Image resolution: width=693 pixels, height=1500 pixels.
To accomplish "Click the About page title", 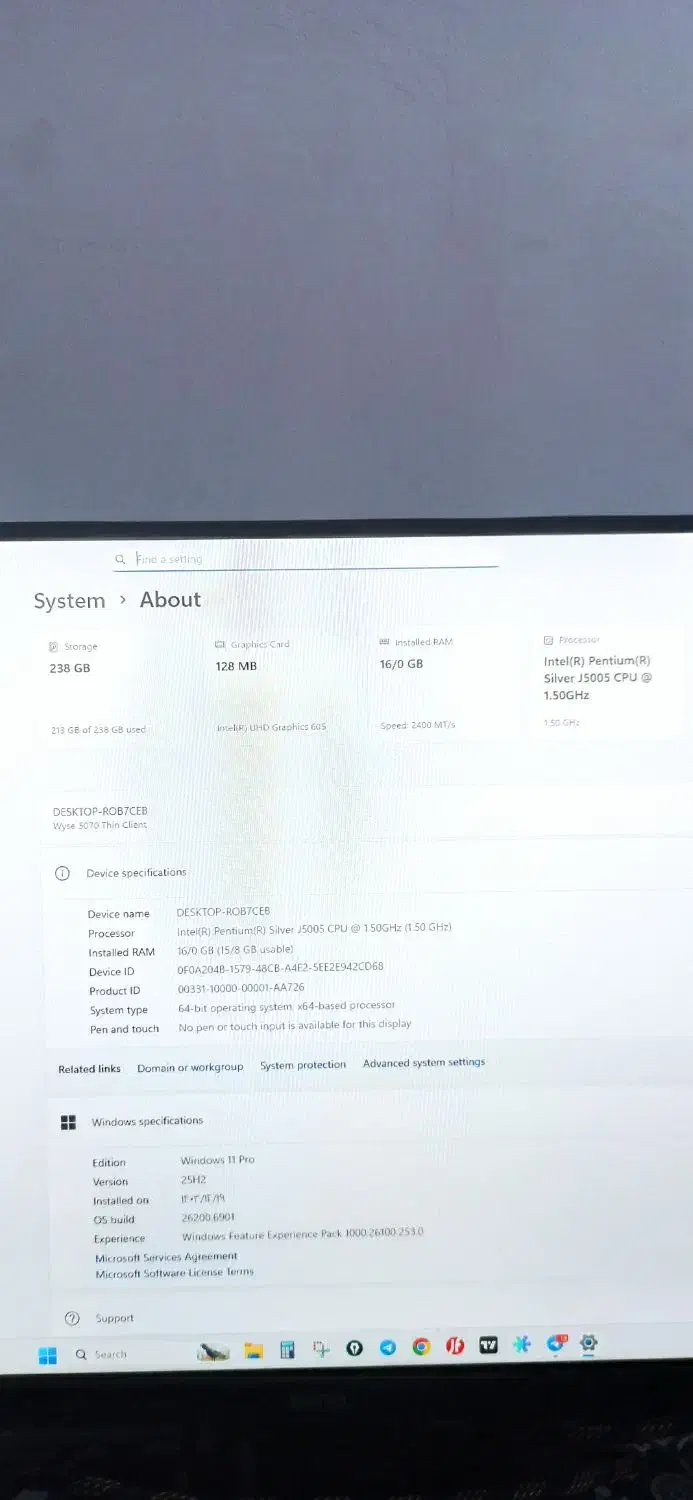I will 170,600.
